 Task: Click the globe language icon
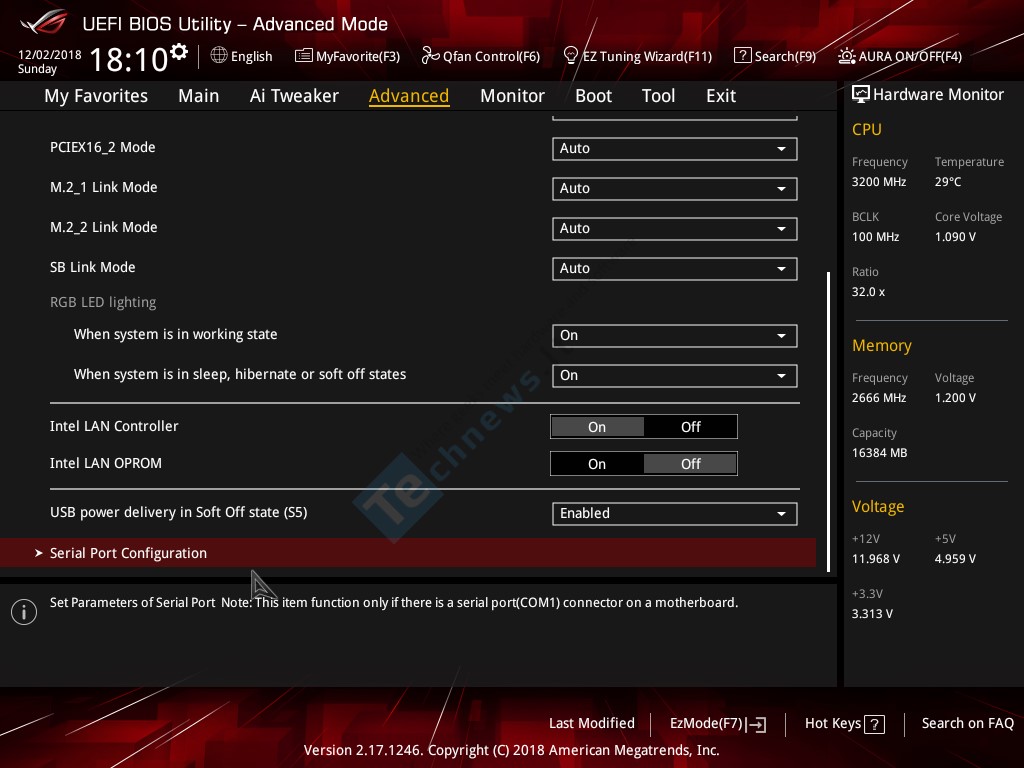[219, 56]
